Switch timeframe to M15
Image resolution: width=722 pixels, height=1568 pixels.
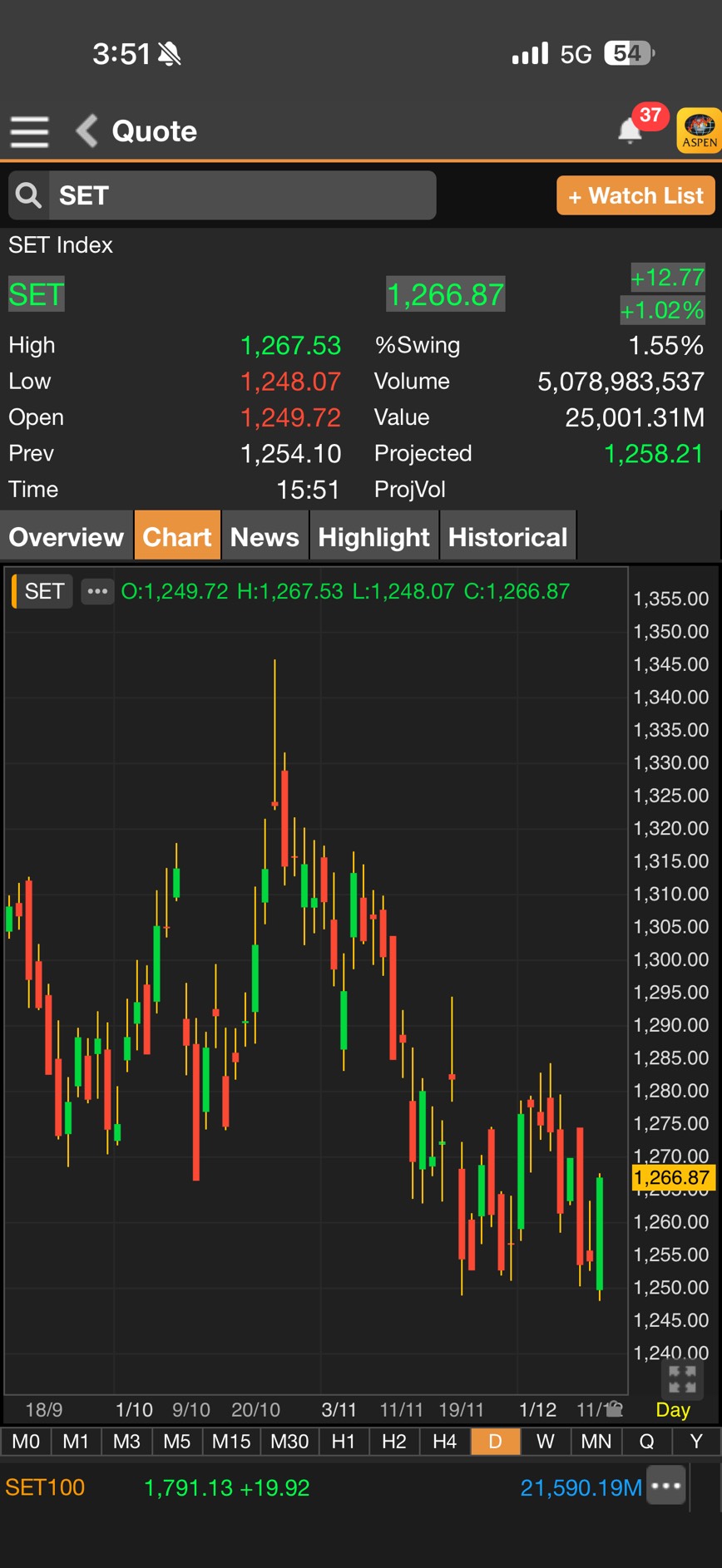pos(230,1441)
